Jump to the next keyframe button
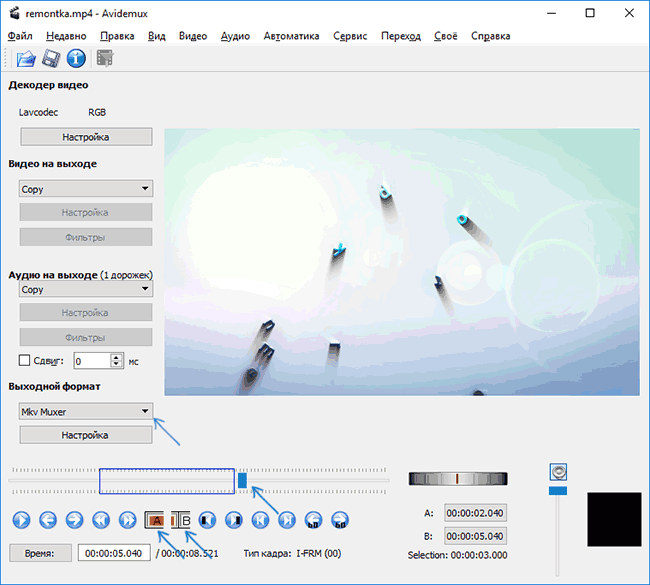Viewport: 650px width, 585px height. (x=128, y=520)
